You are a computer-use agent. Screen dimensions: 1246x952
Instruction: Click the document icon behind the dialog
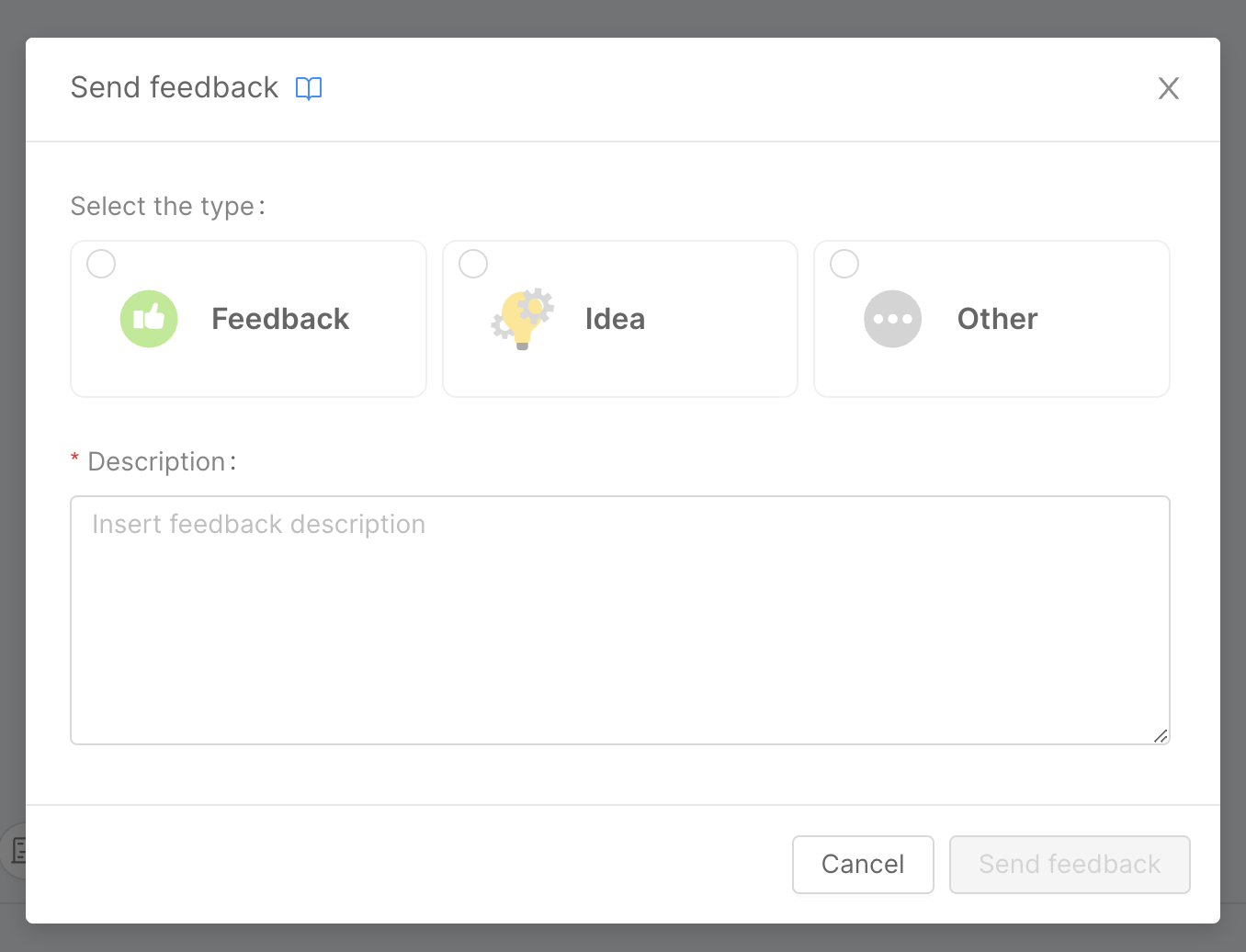(x=20, y=851)
